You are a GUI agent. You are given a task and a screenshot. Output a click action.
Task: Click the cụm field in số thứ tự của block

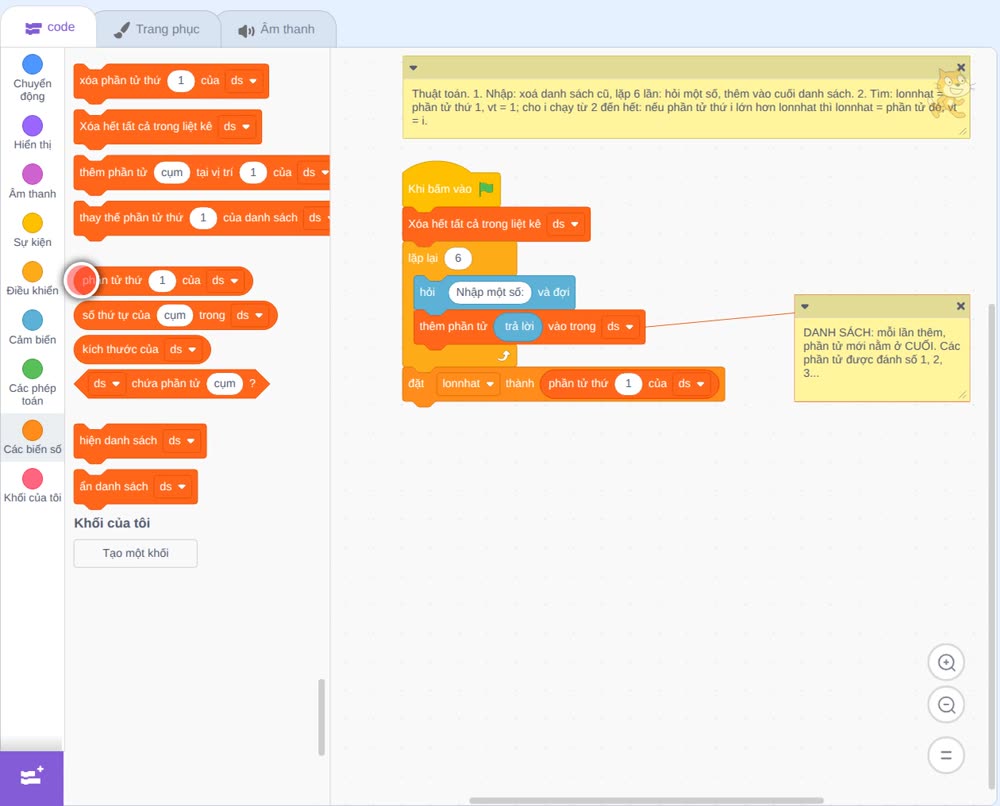175,315
